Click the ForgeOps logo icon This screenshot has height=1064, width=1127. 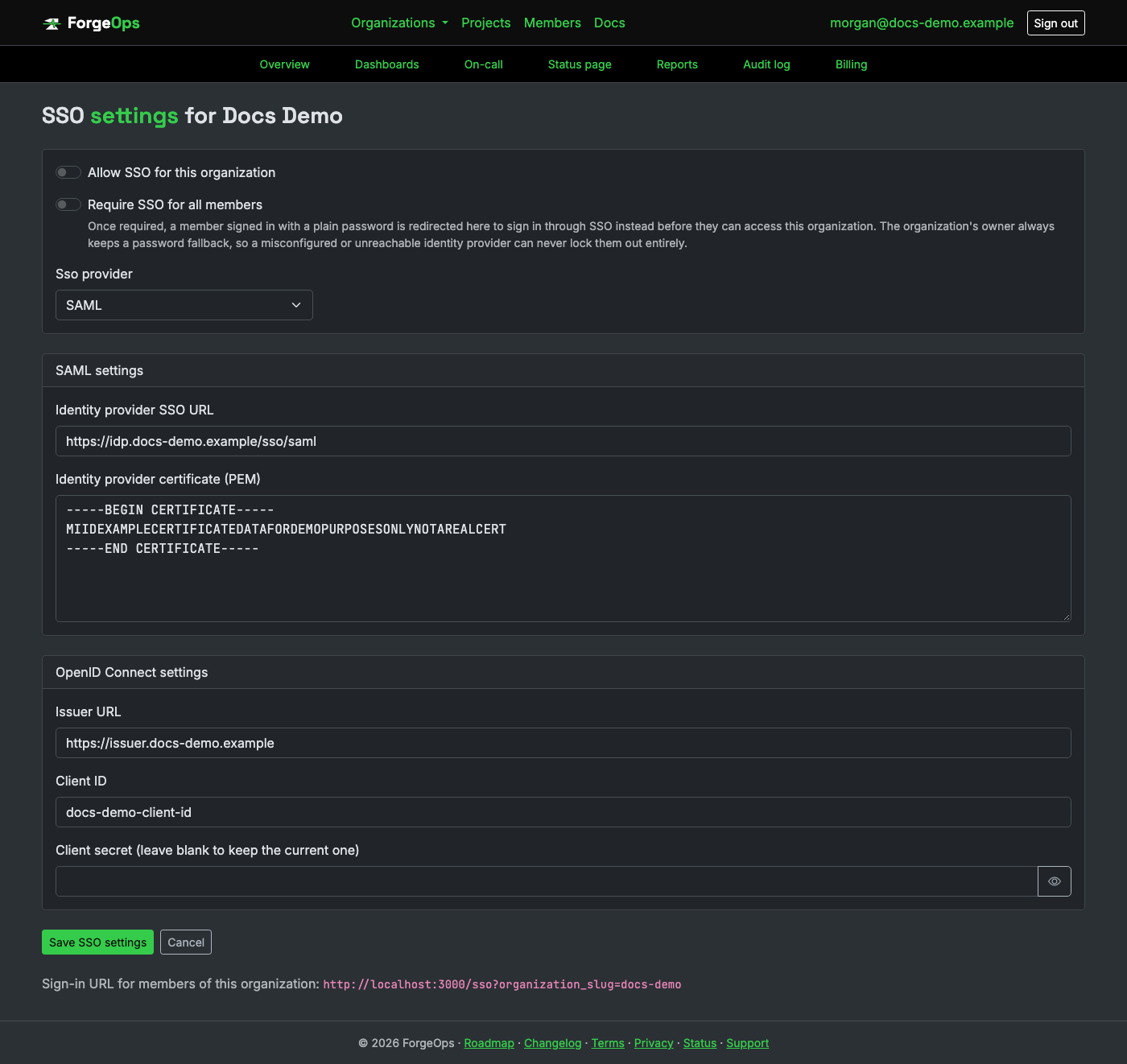point(52,23)
